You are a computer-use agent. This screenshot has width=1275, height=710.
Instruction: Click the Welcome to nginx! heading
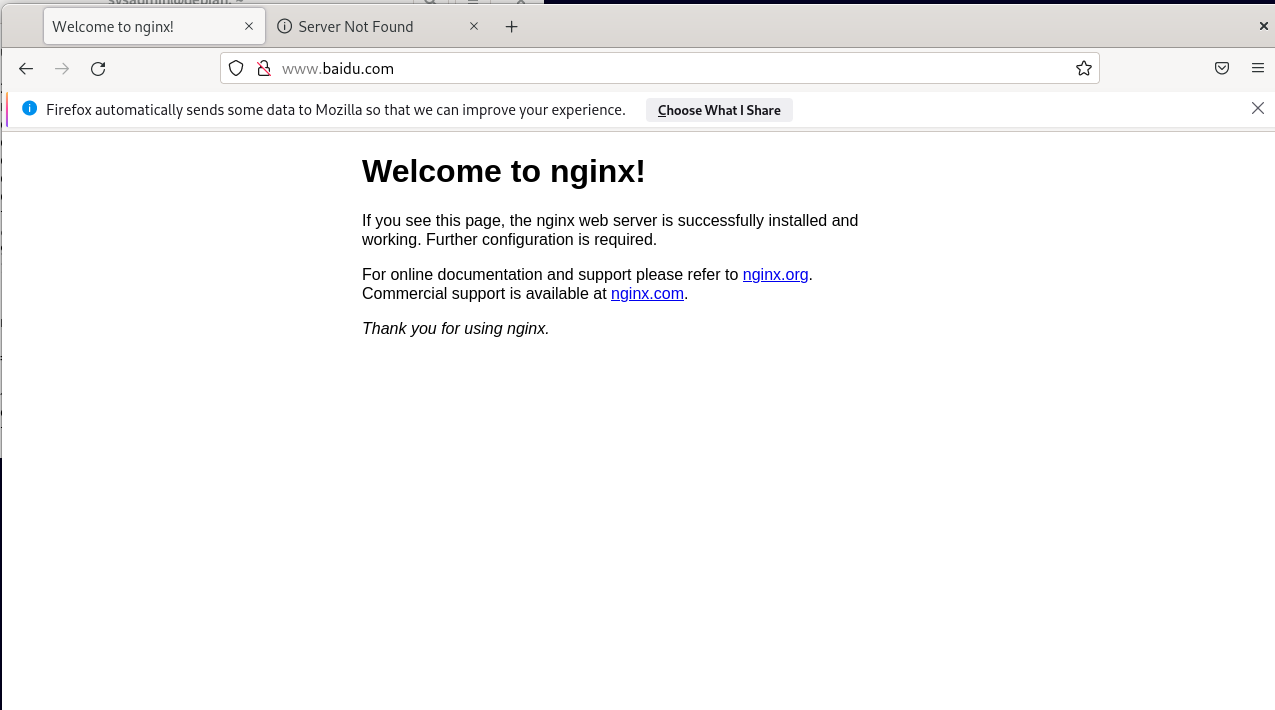point(503,171)
